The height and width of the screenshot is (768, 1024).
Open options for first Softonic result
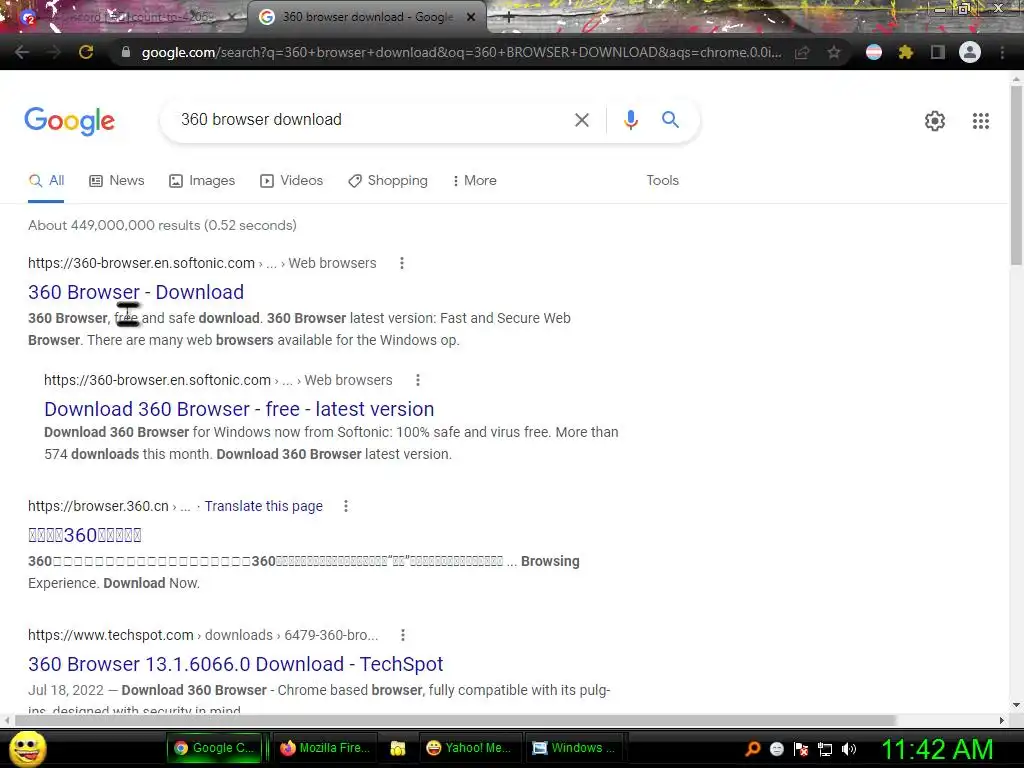[x=402, y=263]
